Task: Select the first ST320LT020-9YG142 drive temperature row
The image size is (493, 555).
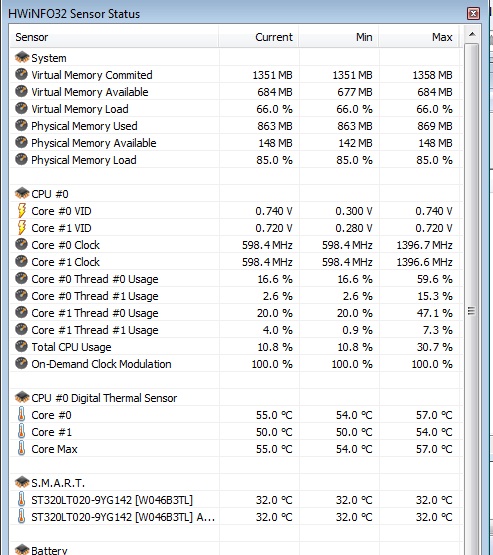Action: 236,499
